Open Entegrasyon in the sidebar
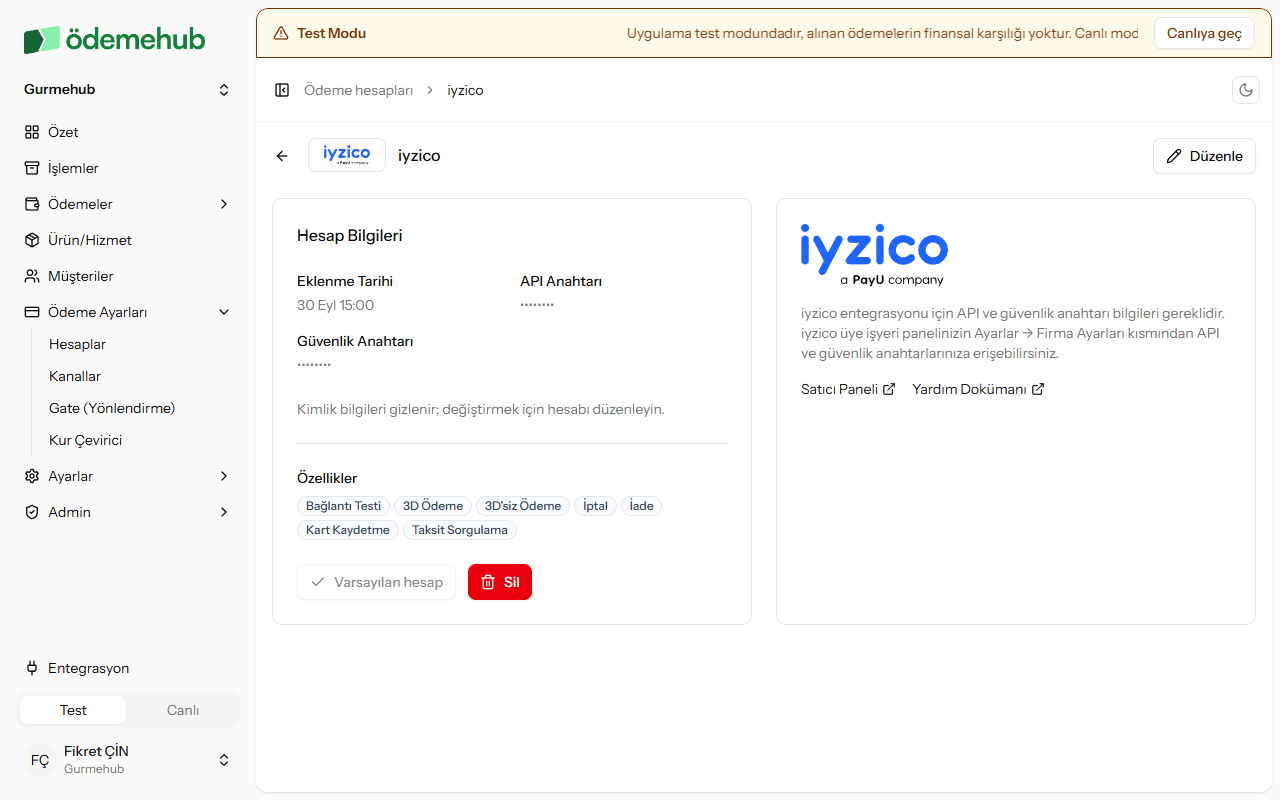The width and height of the screenshot is (1280, 800). 128,668
